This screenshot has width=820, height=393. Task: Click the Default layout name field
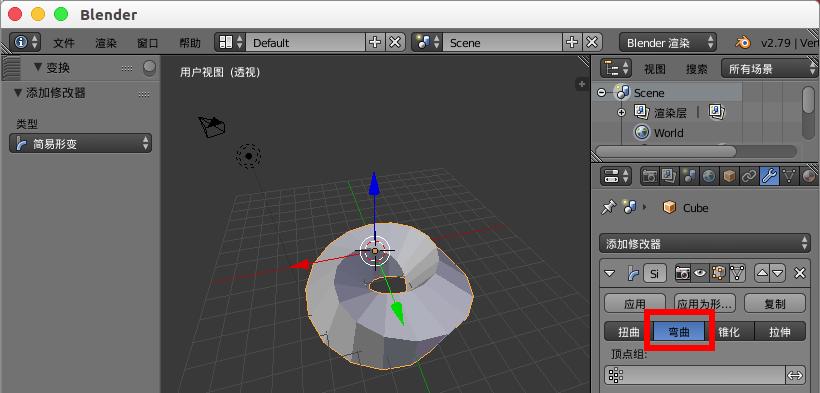coord(306,42)
